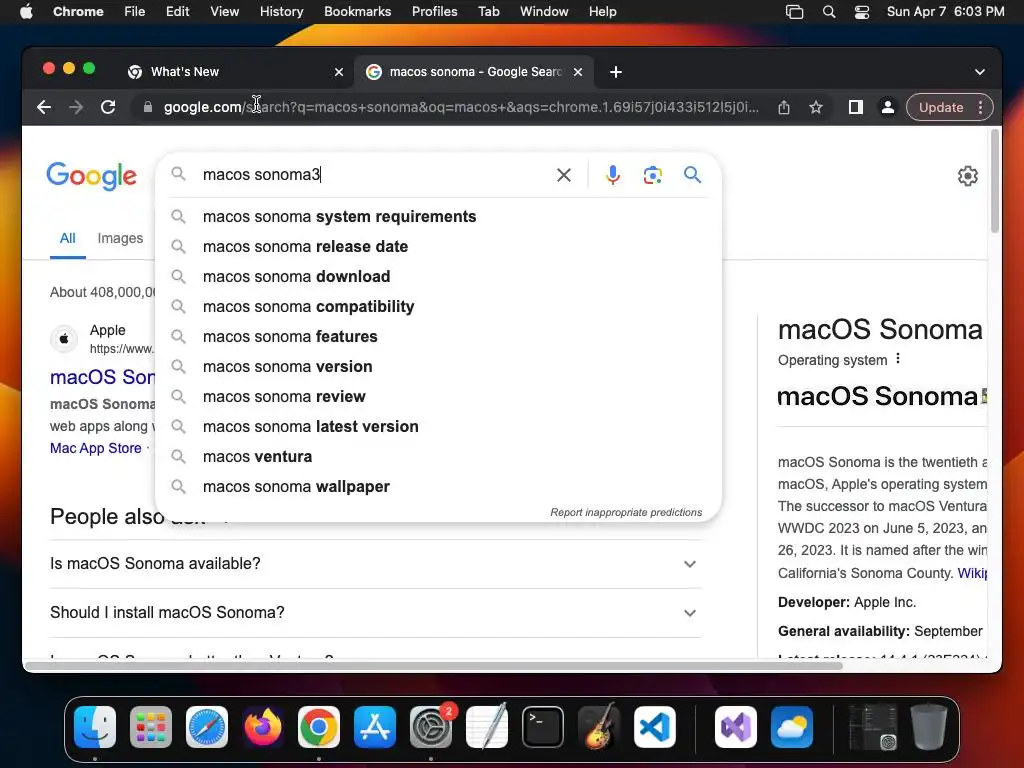Open the Wikipedia link in knowledge panel
The image size is (1024, 768).
tap(972, 573)
